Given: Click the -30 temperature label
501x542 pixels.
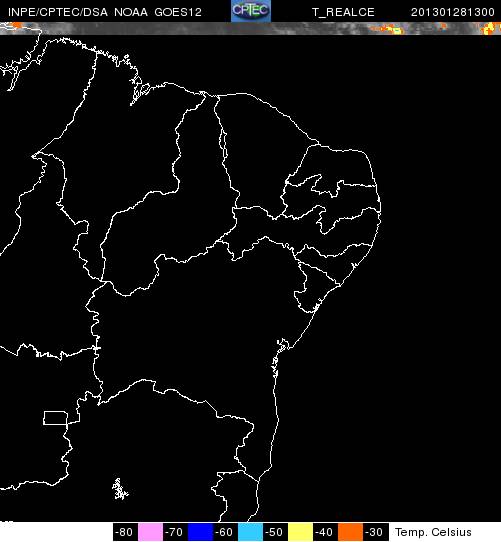Looking at the screenshot, I should tap(375, 532).
